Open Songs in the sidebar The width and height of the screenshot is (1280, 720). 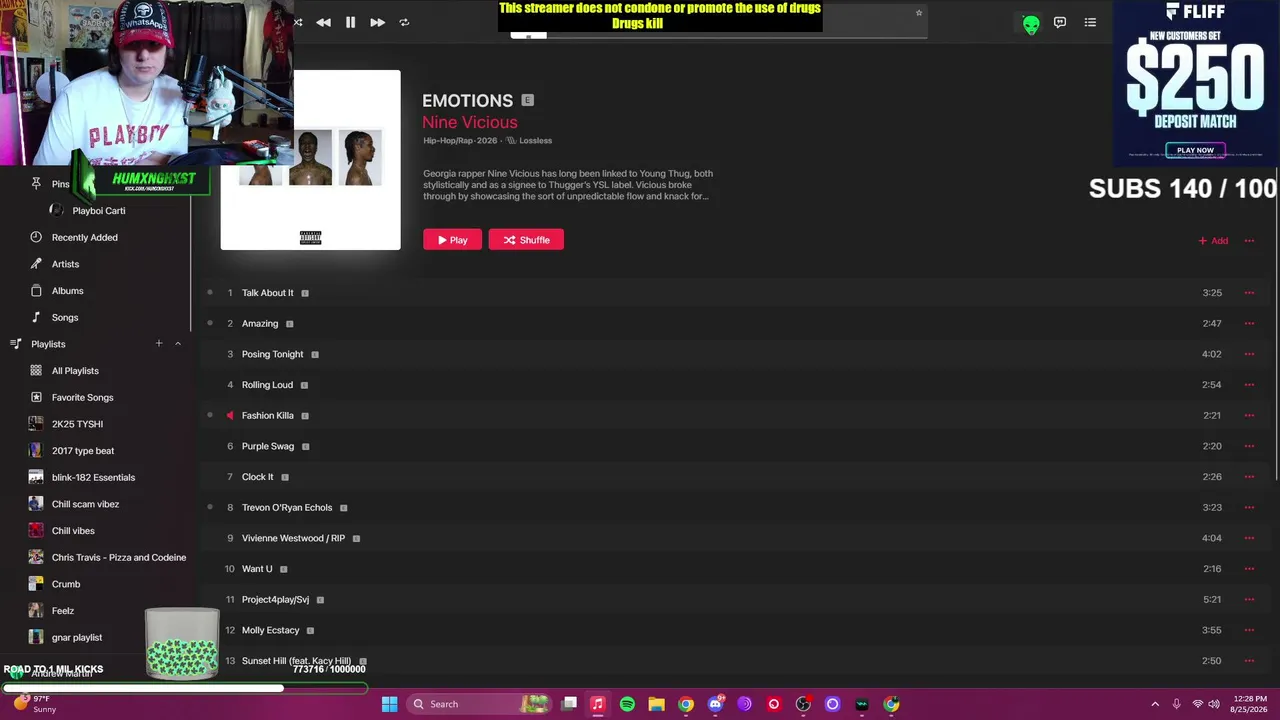[x=65, y=318]
